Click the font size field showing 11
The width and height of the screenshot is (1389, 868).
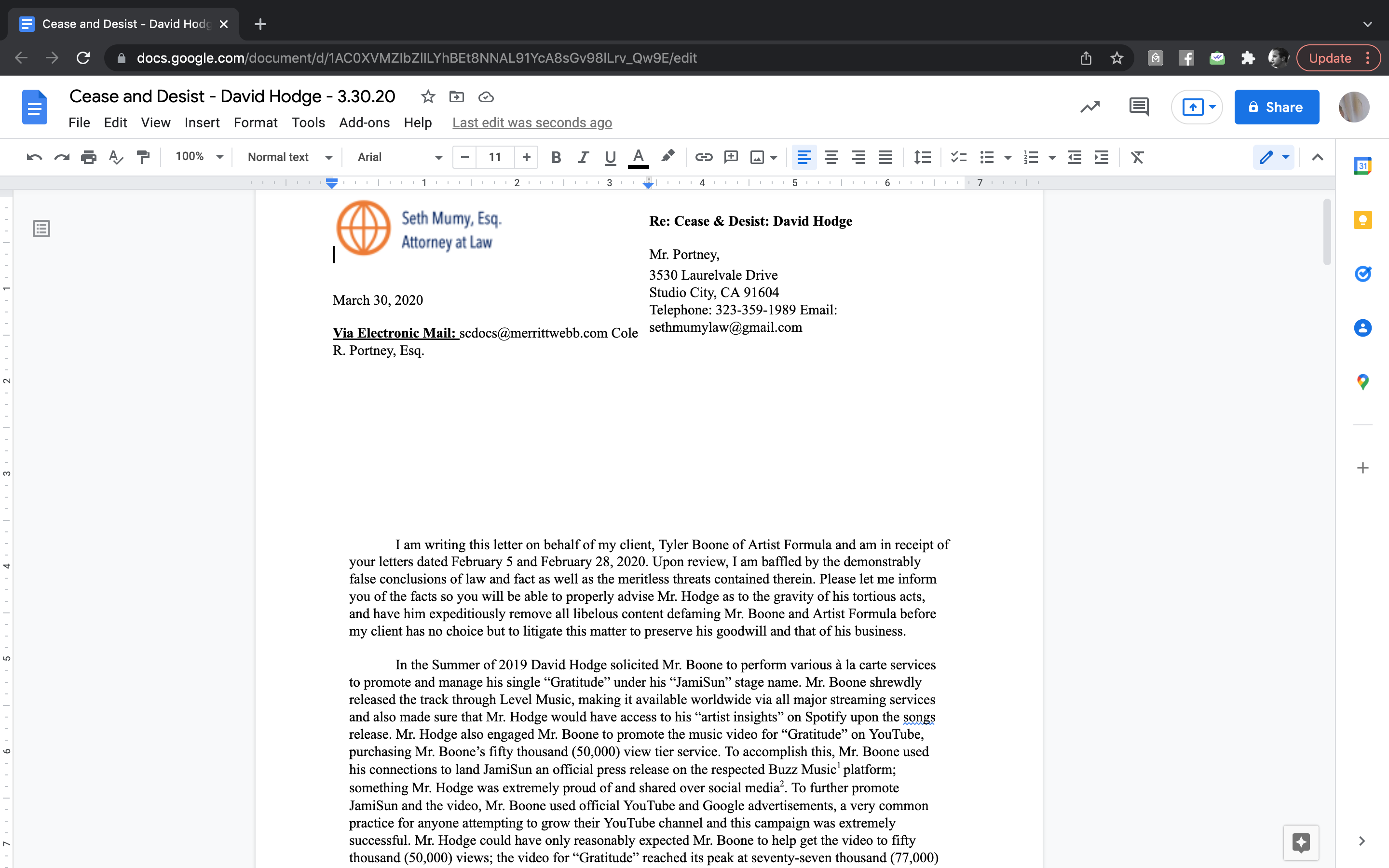pos(495,157)
